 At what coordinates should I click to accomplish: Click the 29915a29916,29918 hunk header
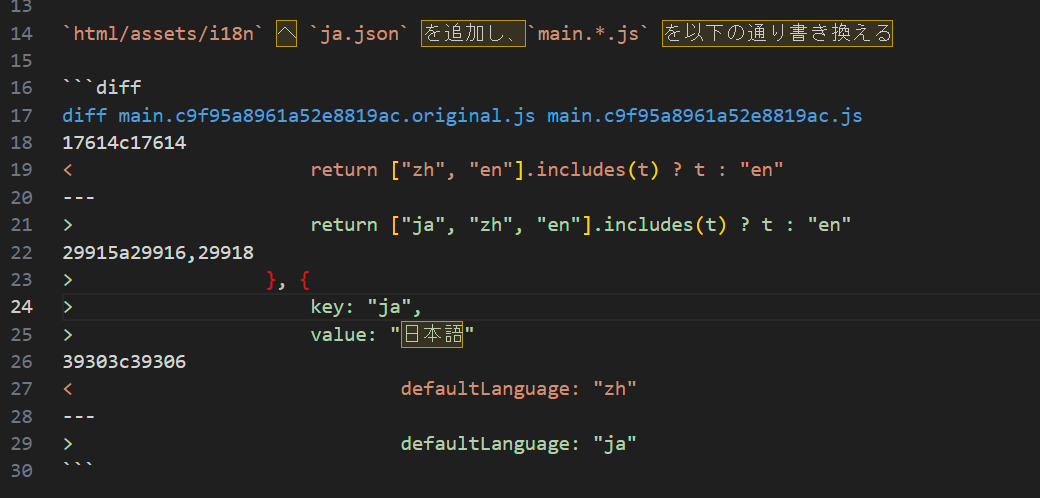[x=158, y=253]
